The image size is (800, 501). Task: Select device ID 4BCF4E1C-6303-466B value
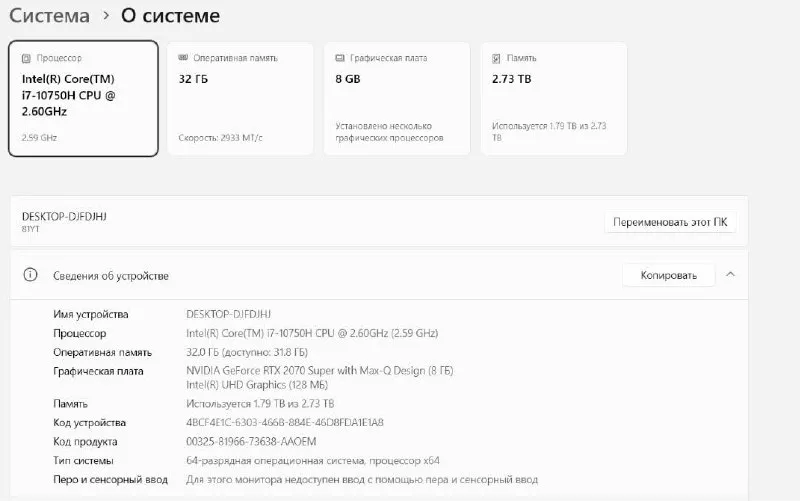[x=285, y=423]
